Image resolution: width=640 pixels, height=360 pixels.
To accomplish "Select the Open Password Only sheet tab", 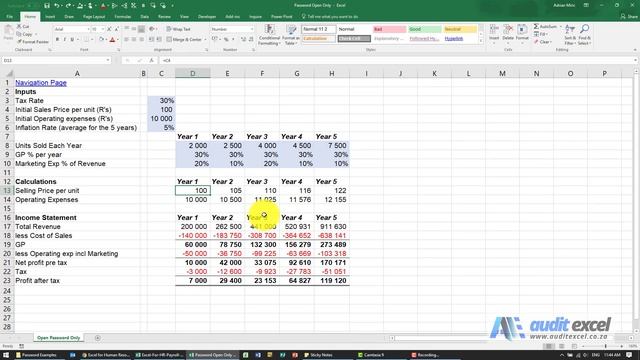I will coord(58,338).
